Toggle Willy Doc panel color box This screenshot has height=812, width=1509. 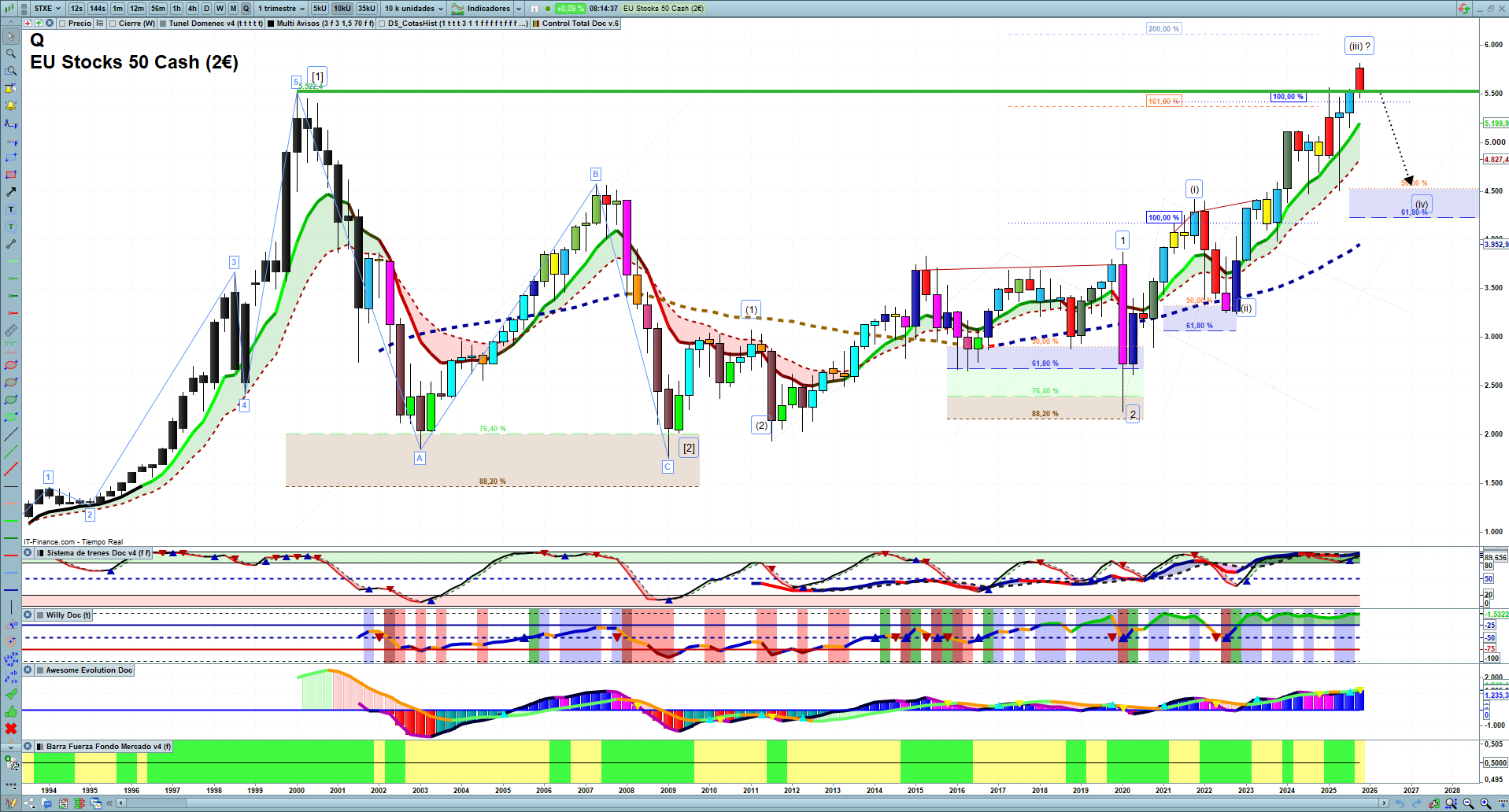point(40,615)
